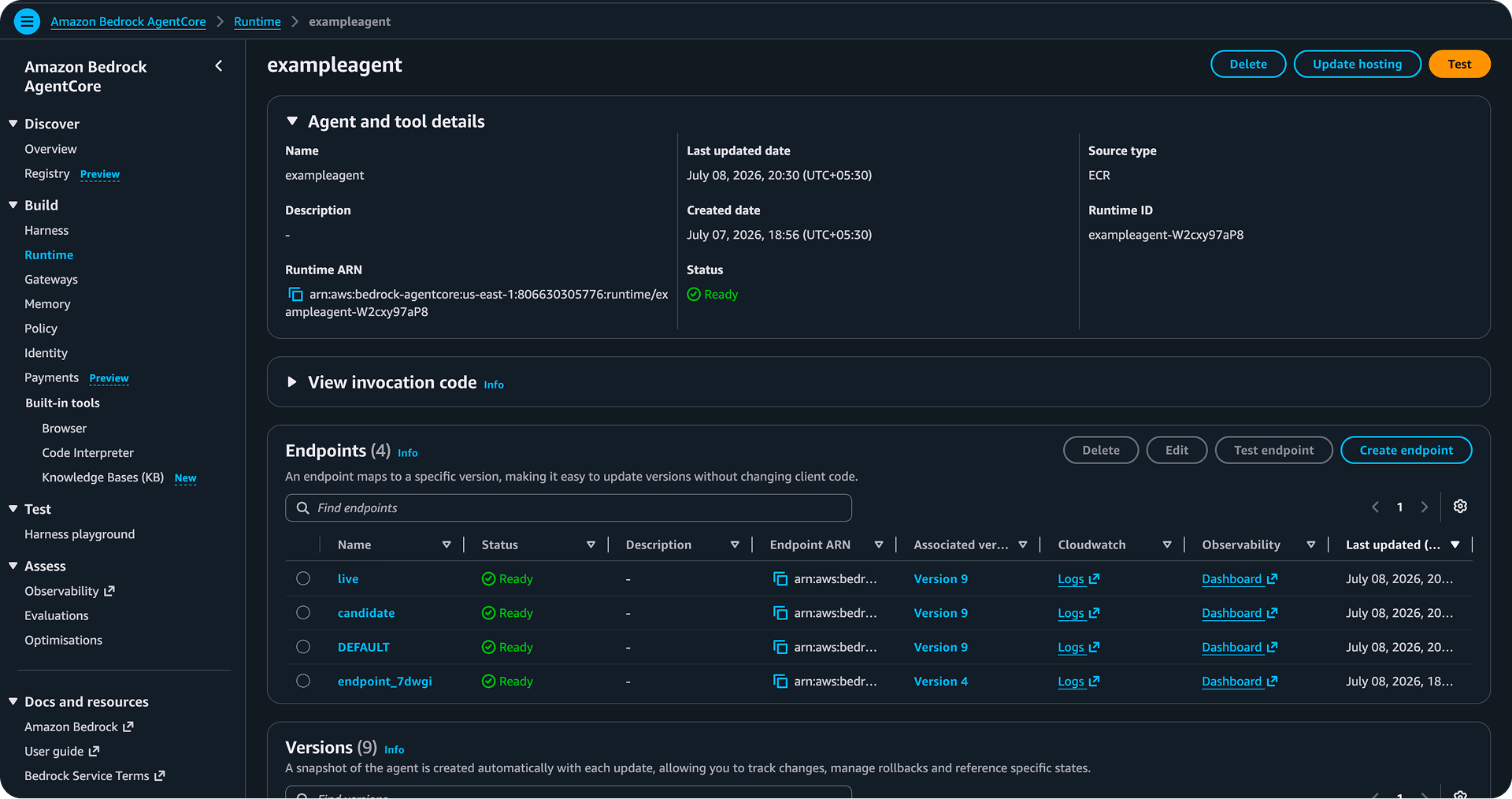Open Memory in the sidebar

(47, 304)
